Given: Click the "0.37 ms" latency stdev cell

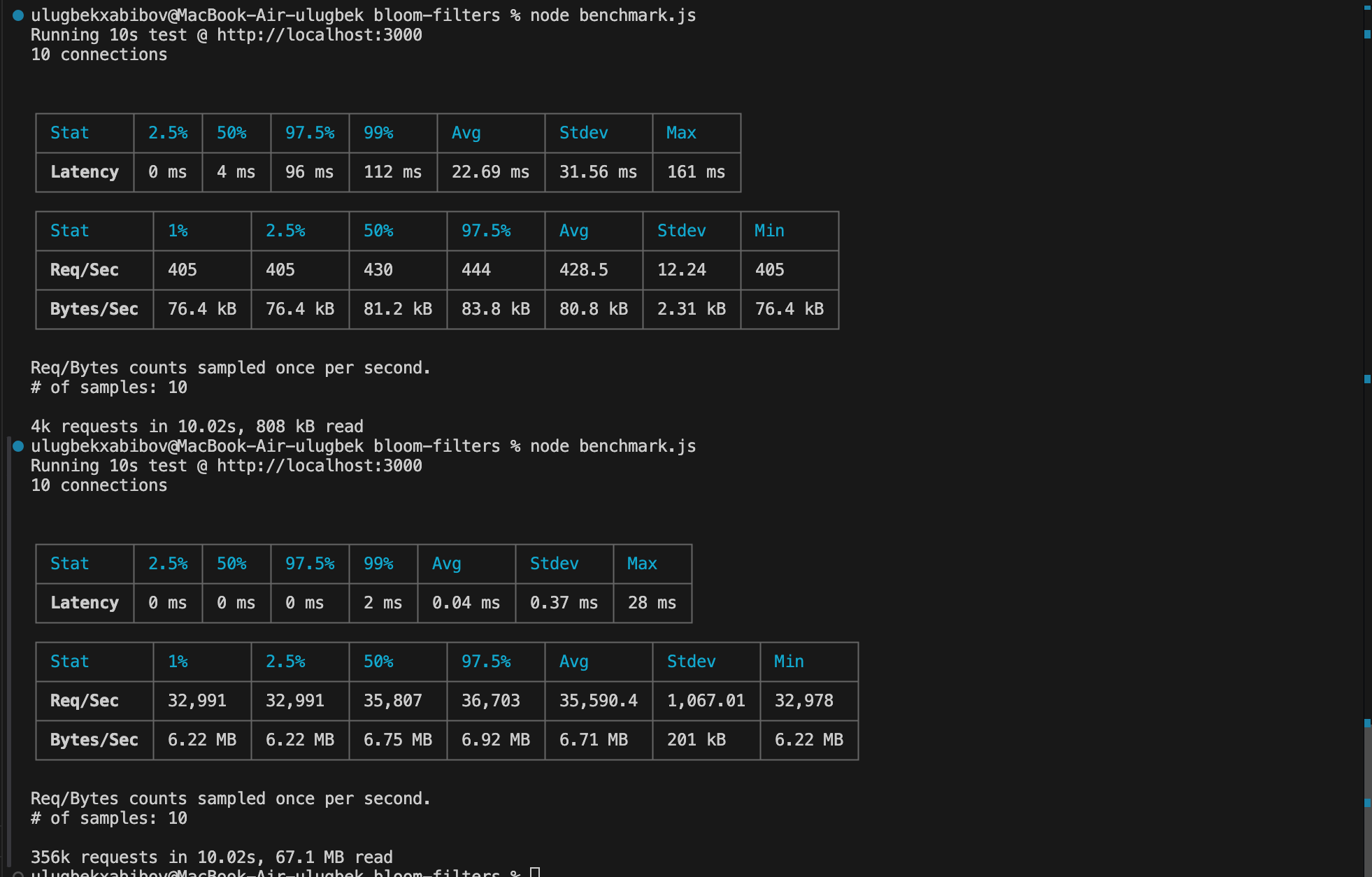Looking at the screenshot, I should 564,603.
